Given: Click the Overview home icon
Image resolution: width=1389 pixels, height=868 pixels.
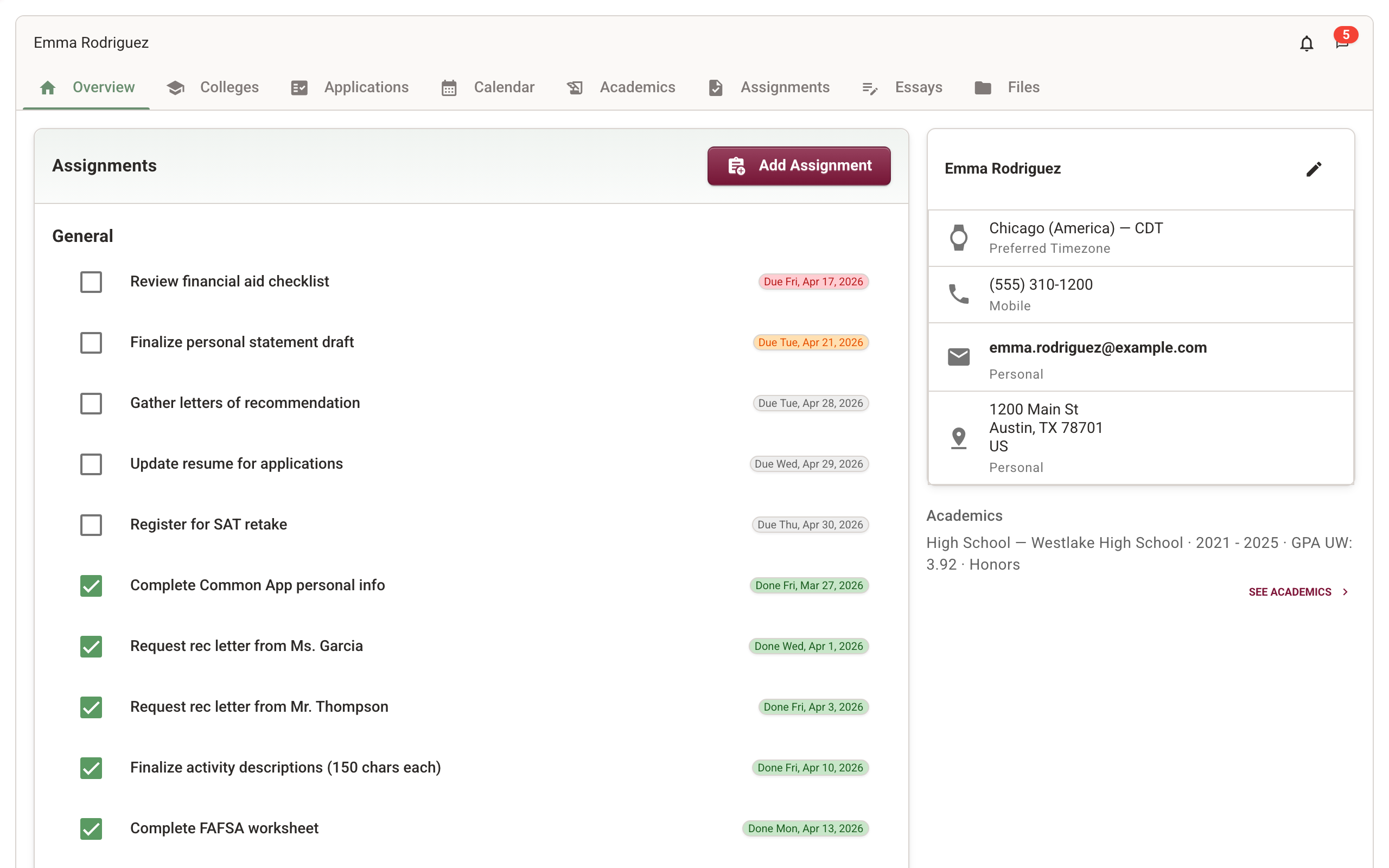Looking at the screenshot, I should (x=48, y=87).
